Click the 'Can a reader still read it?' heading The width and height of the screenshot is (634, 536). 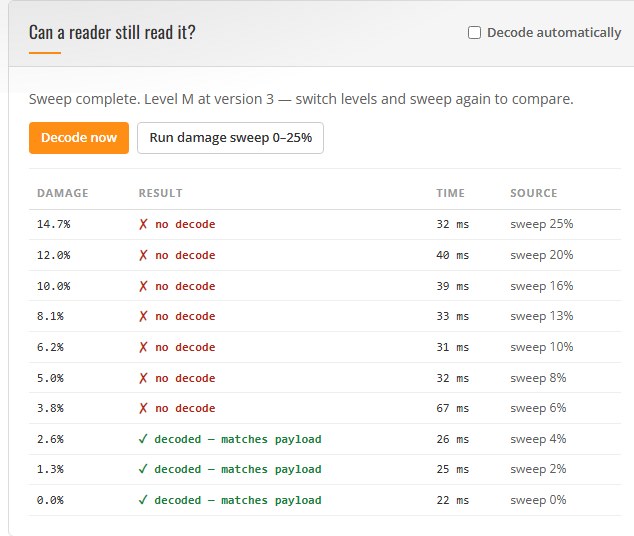(x=112, y=32)
